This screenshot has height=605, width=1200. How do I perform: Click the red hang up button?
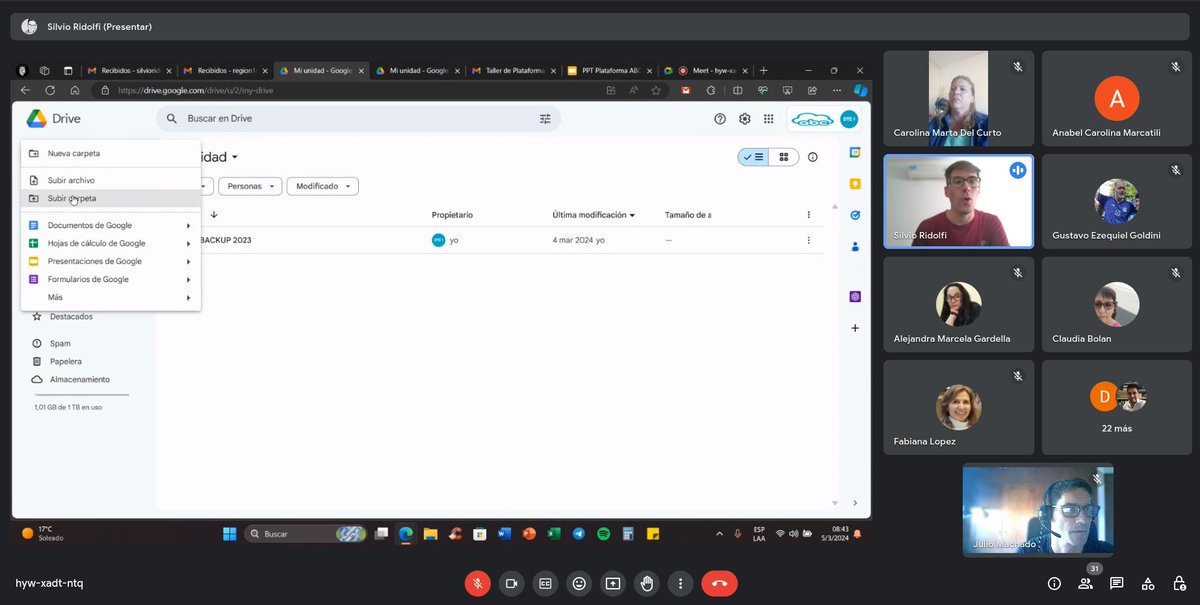pos(719,583)
